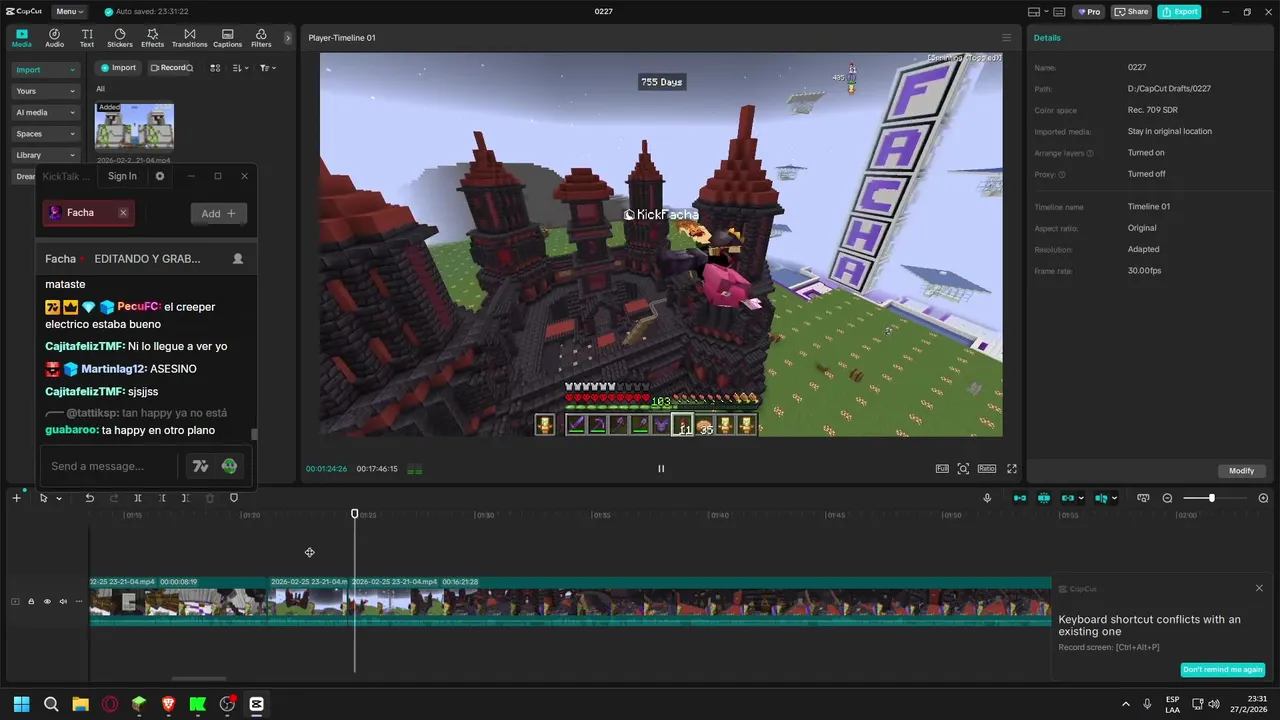1280x720 pixels.
Task: Click the Record button in media panel
Action: 168,68
